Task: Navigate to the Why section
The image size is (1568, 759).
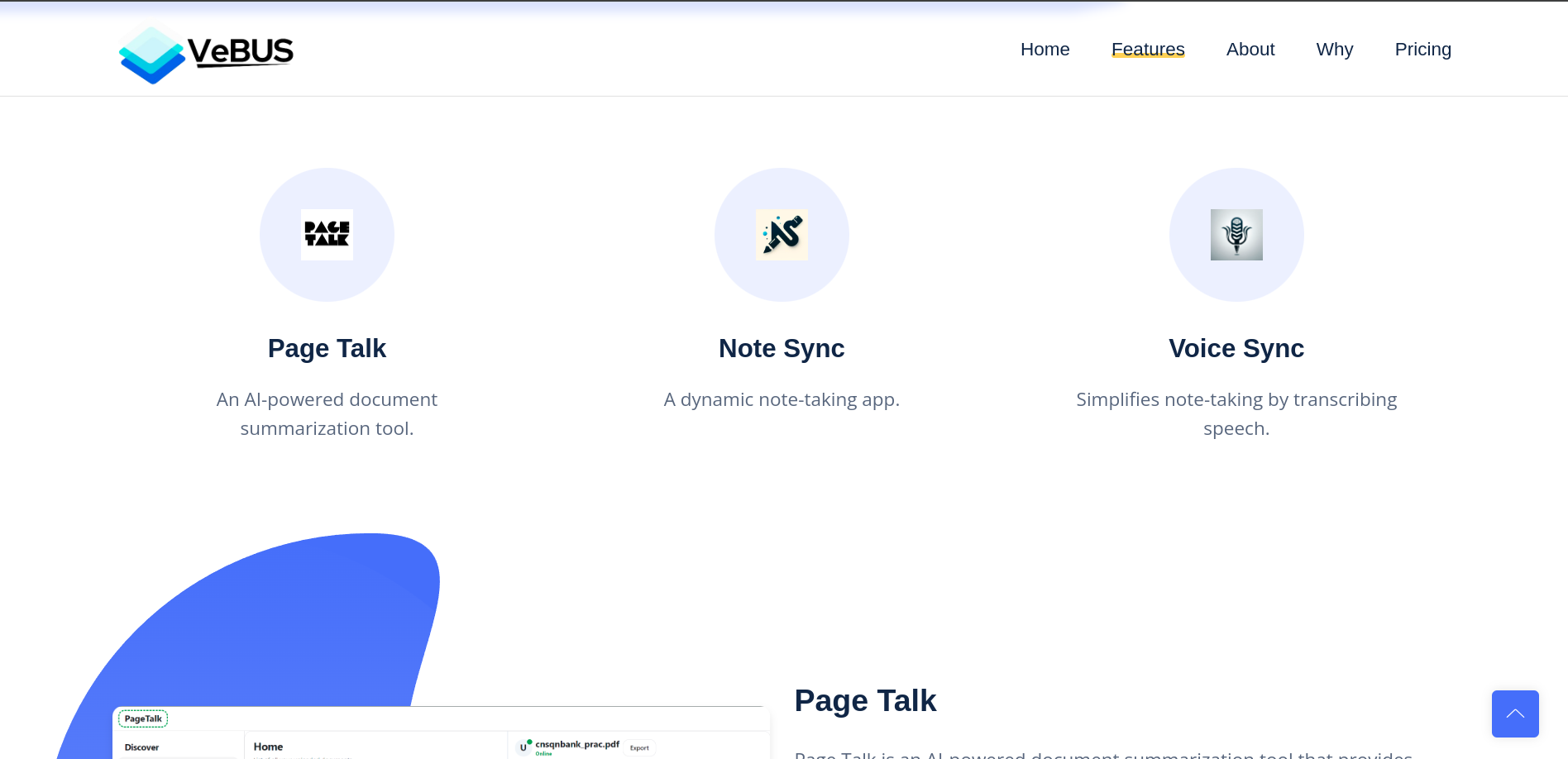Action: click(1334, 50)
